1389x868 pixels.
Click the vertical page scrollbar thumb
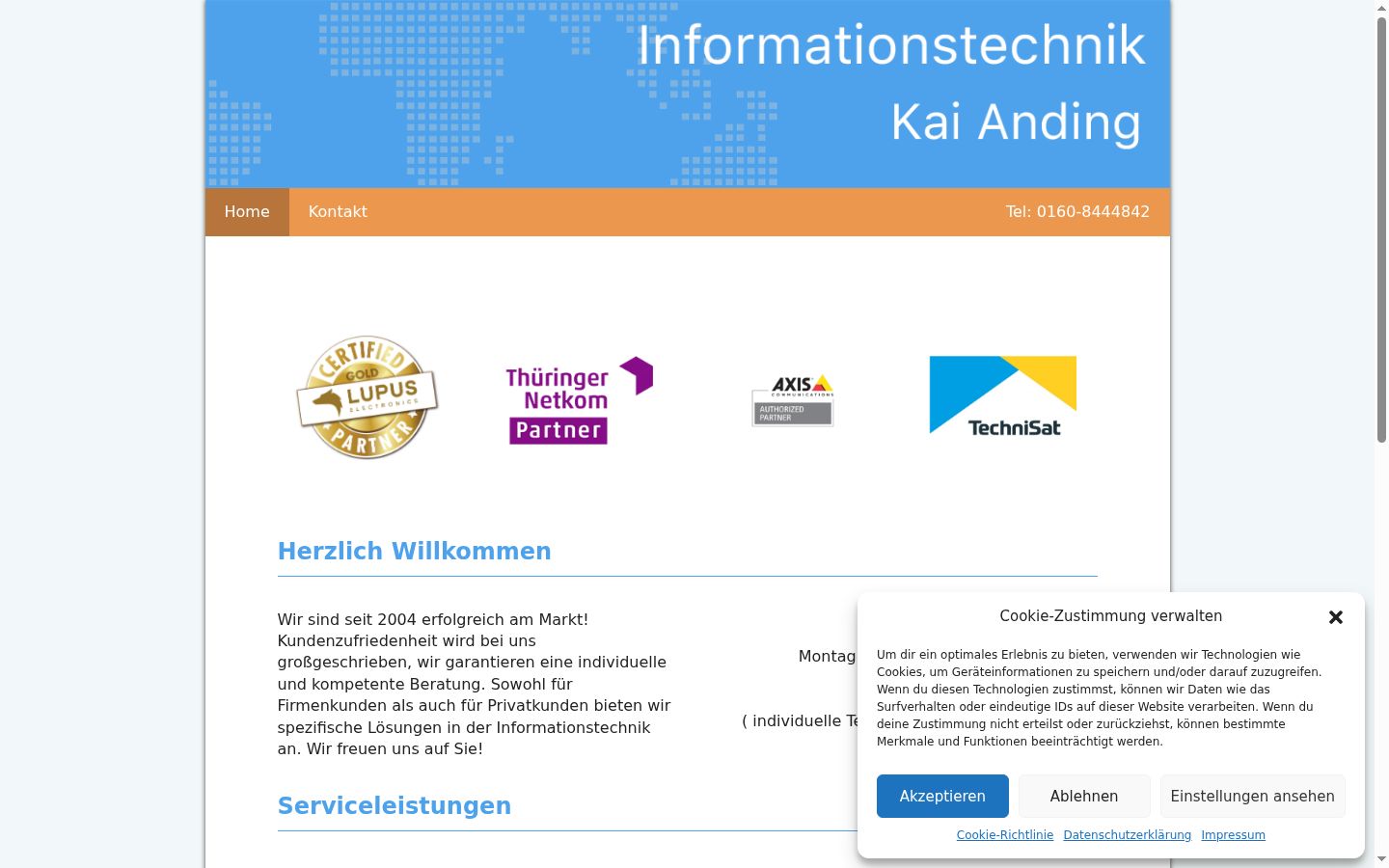click(1381, 230)
